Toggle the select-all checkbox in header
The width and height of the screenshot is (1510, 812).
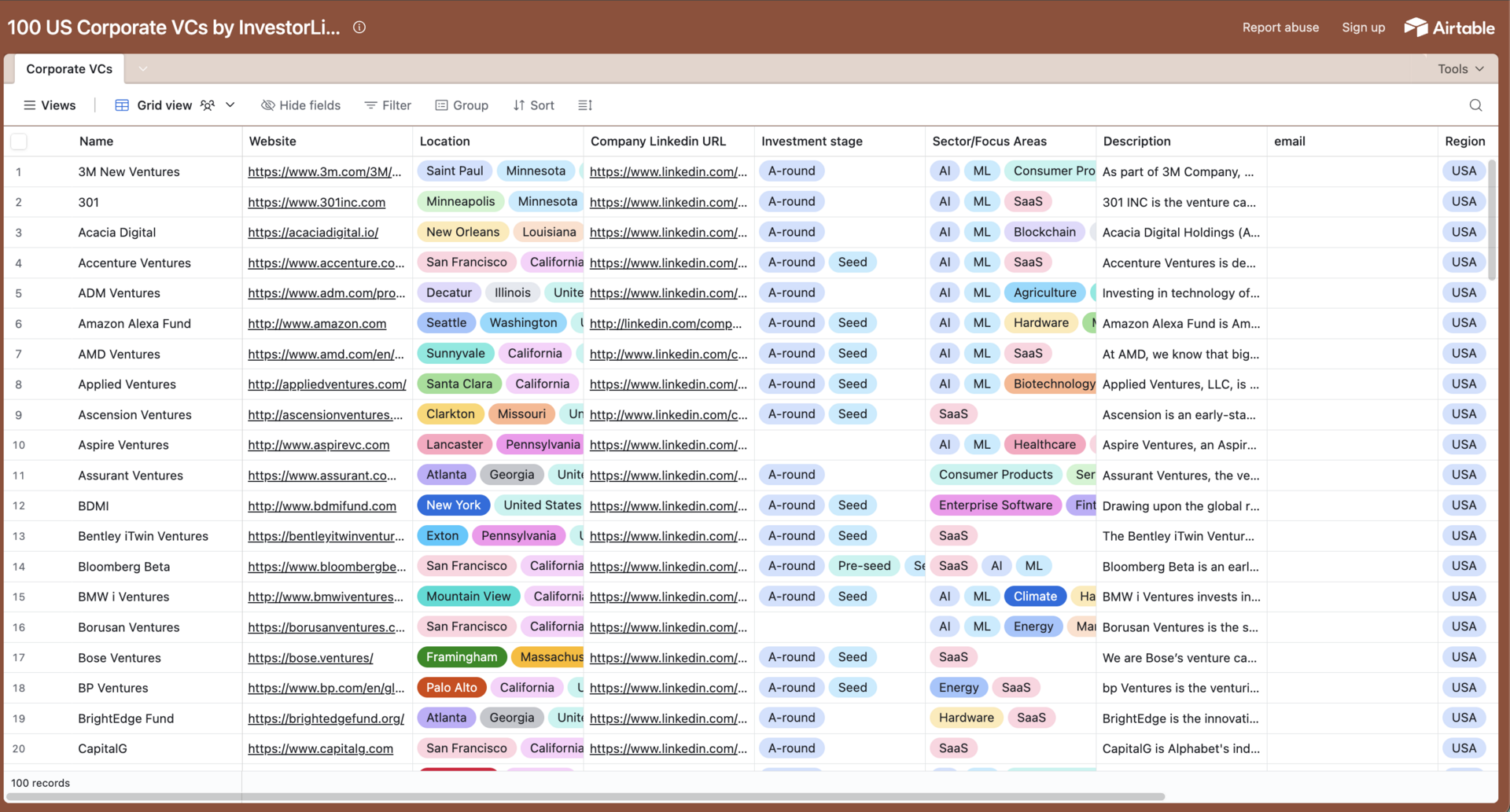coord(19,141)
